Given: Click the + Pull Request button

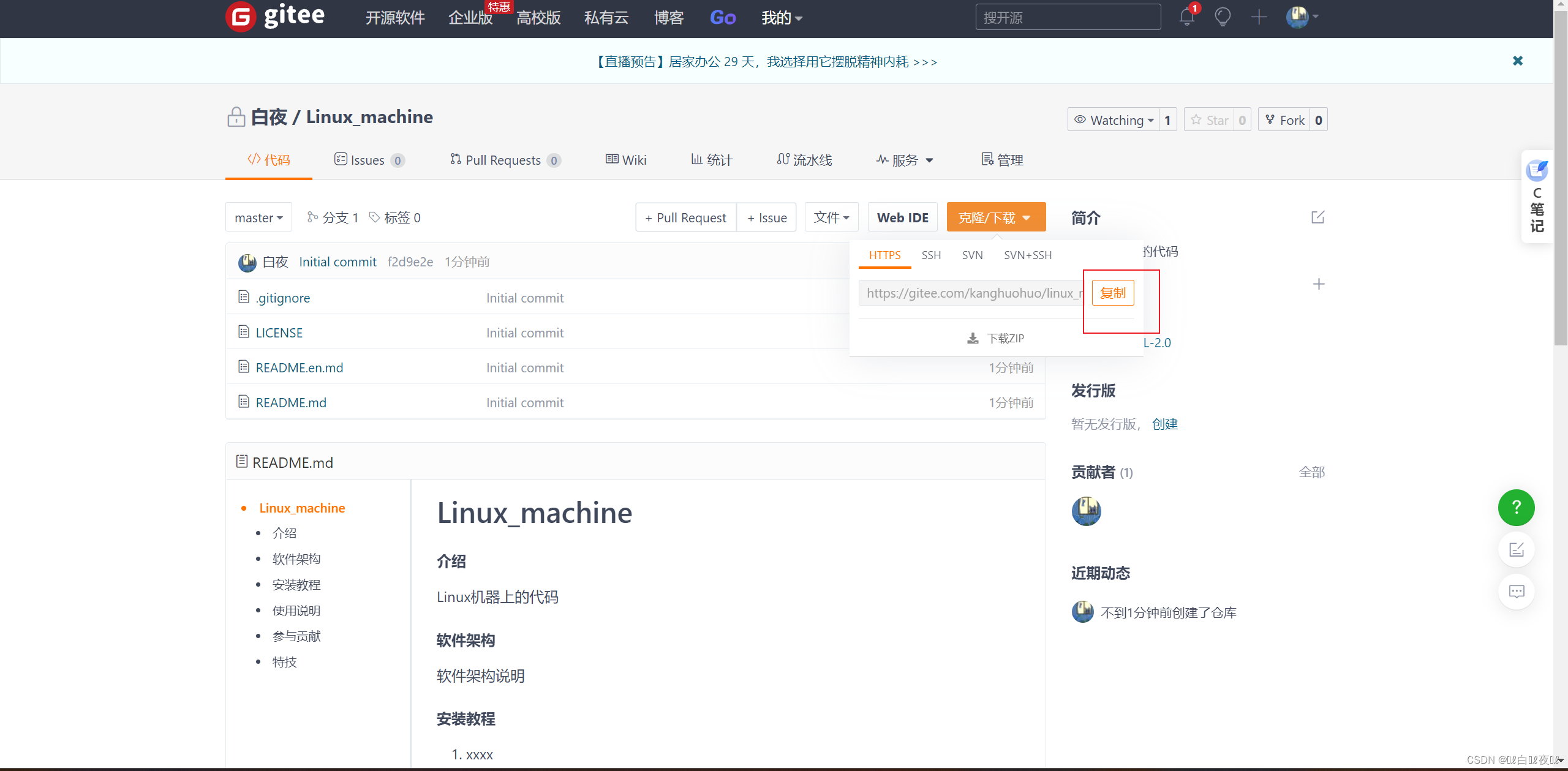Looking at the screenshot, I should click(x=686, y=217).
